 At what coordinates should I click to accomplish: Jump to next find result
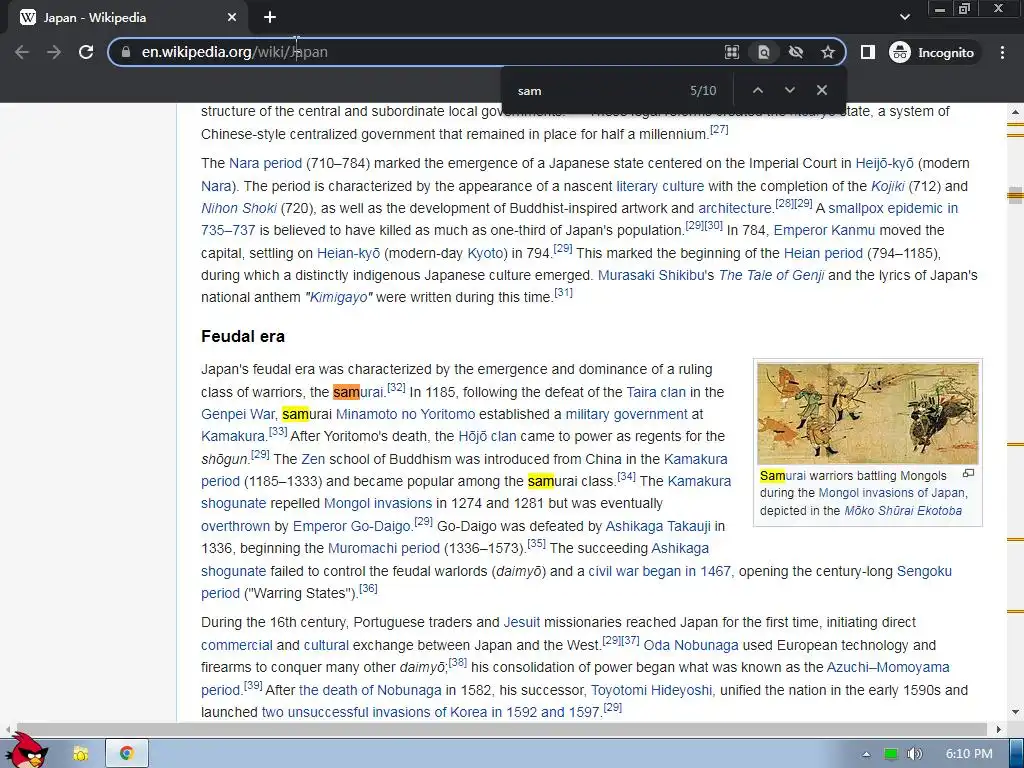click(x=790, y=90)
